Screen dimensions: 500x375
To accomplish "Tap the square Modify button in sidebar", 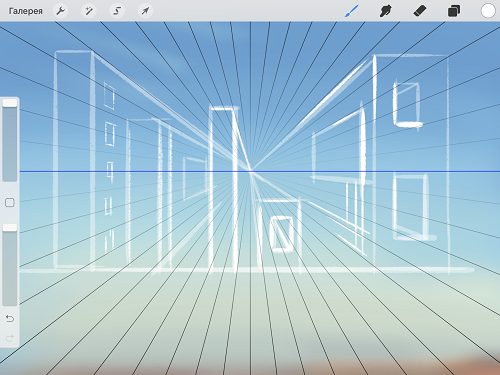I will pyautogui.click(x=10, y=202).
